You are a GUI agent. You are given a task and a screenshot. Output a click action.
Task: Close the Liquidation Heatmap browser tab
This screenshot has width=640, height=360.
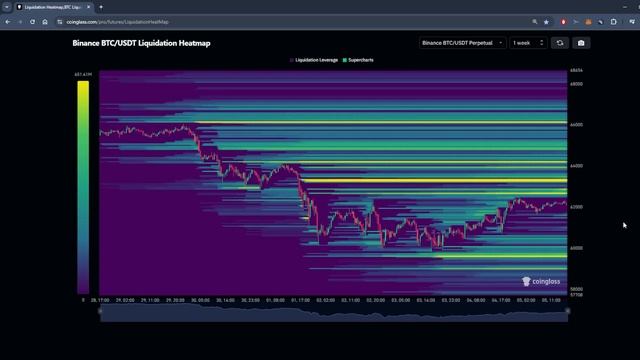coord(88,7)
